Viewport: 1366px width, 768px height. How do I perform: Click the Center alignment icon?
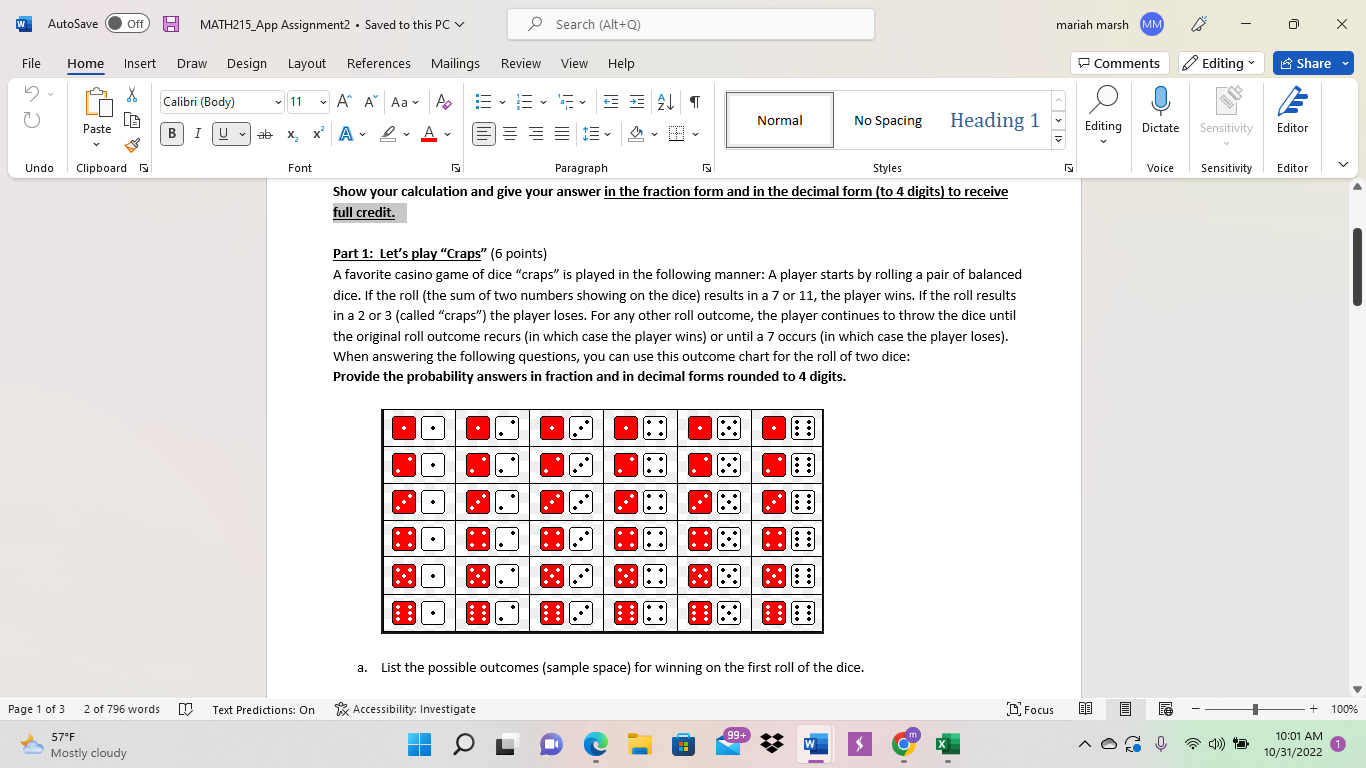click(510, 133)
